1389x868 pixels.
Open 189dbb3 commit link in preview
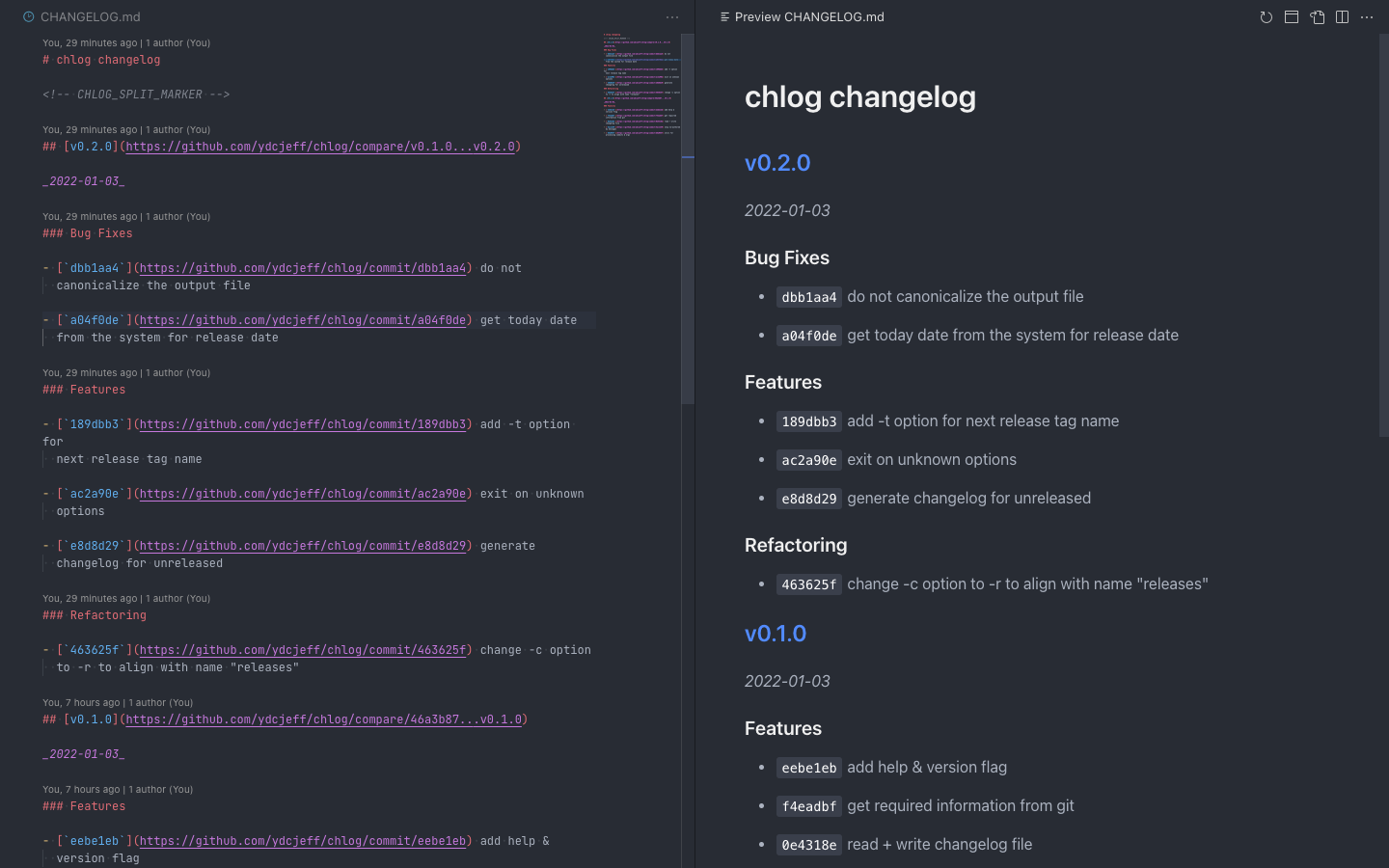point(809,421)
